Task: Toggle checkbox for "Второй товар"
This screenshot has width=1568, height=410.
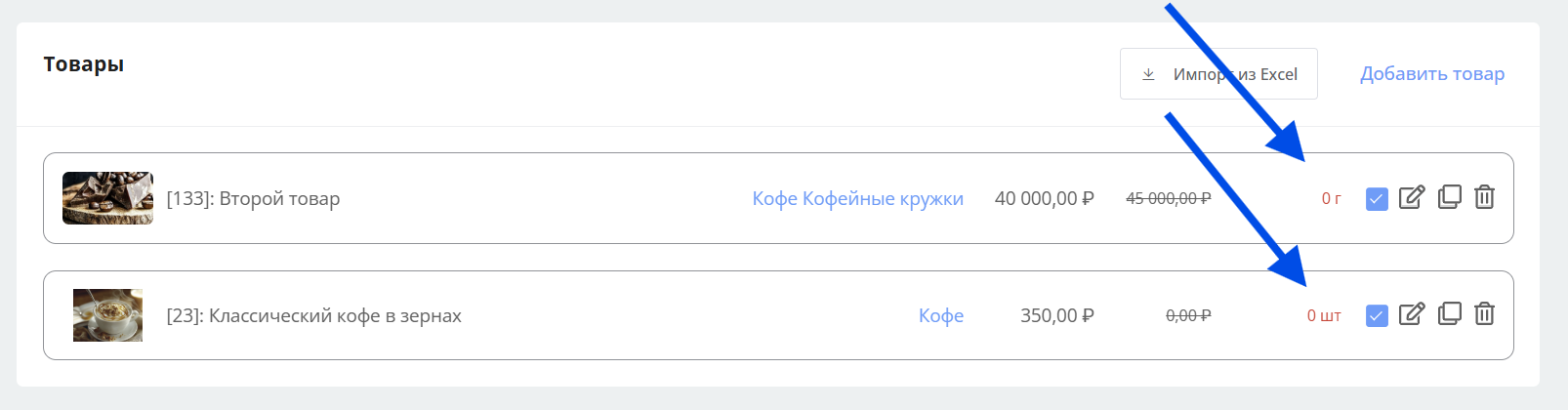Action: click(x=1377, y=199)
